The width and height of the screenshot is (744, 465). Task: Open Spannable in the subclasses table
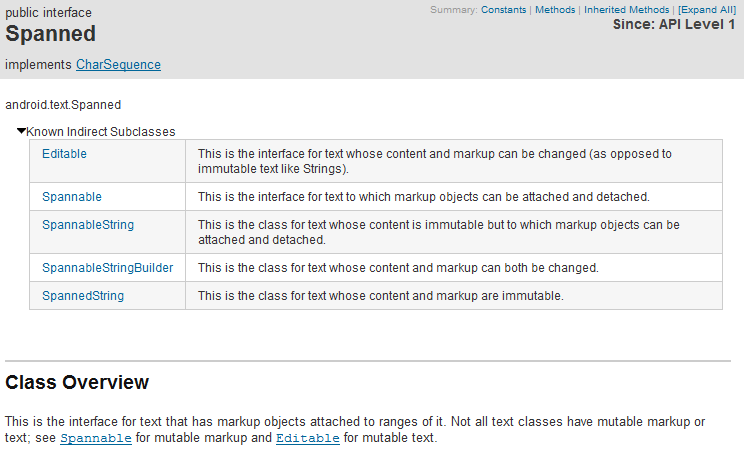tap(72, 197)
